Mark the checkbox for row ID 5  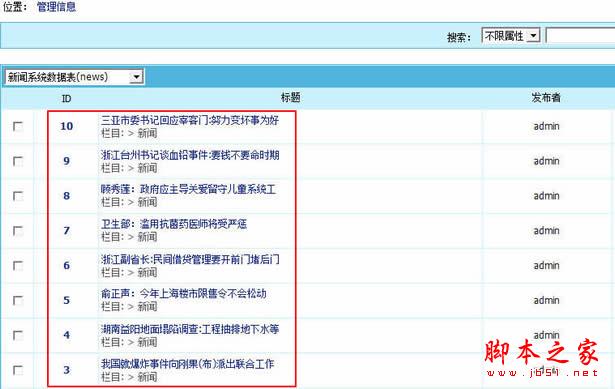18,301
